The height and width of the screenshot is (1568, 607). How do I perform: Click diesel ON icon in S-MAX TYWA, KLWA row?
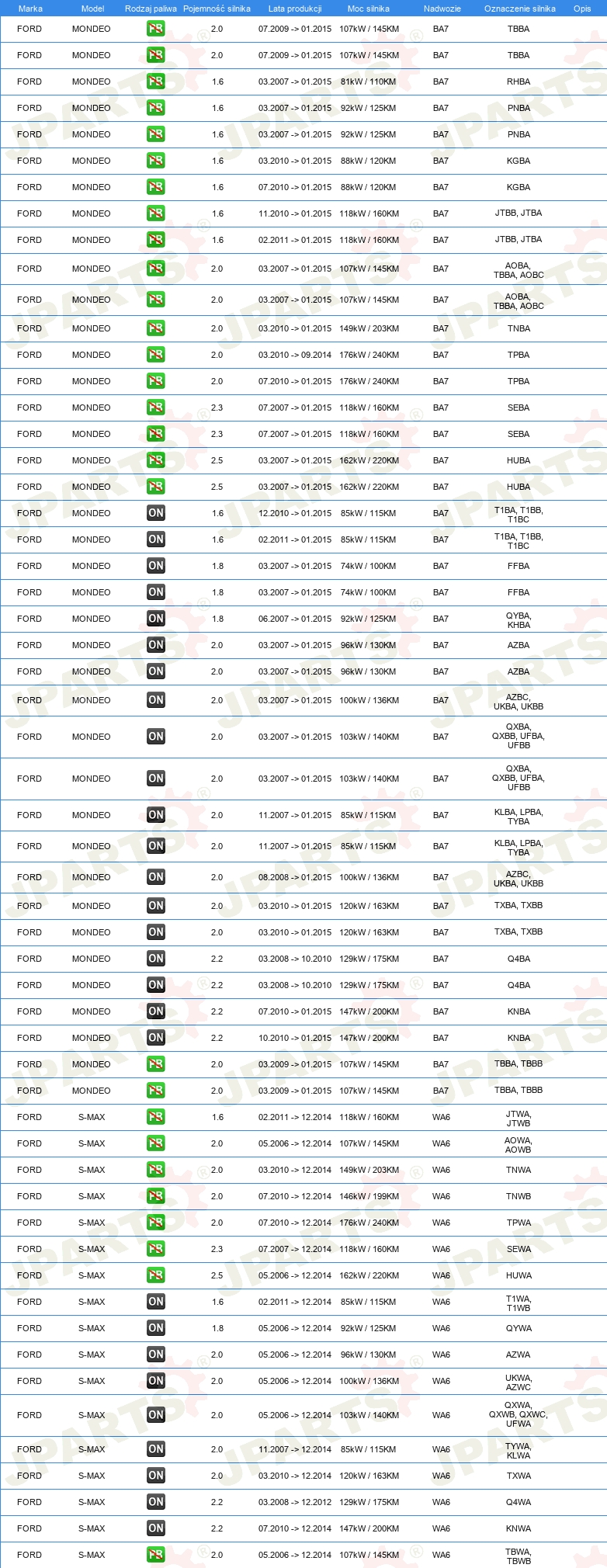point(156,1449)
